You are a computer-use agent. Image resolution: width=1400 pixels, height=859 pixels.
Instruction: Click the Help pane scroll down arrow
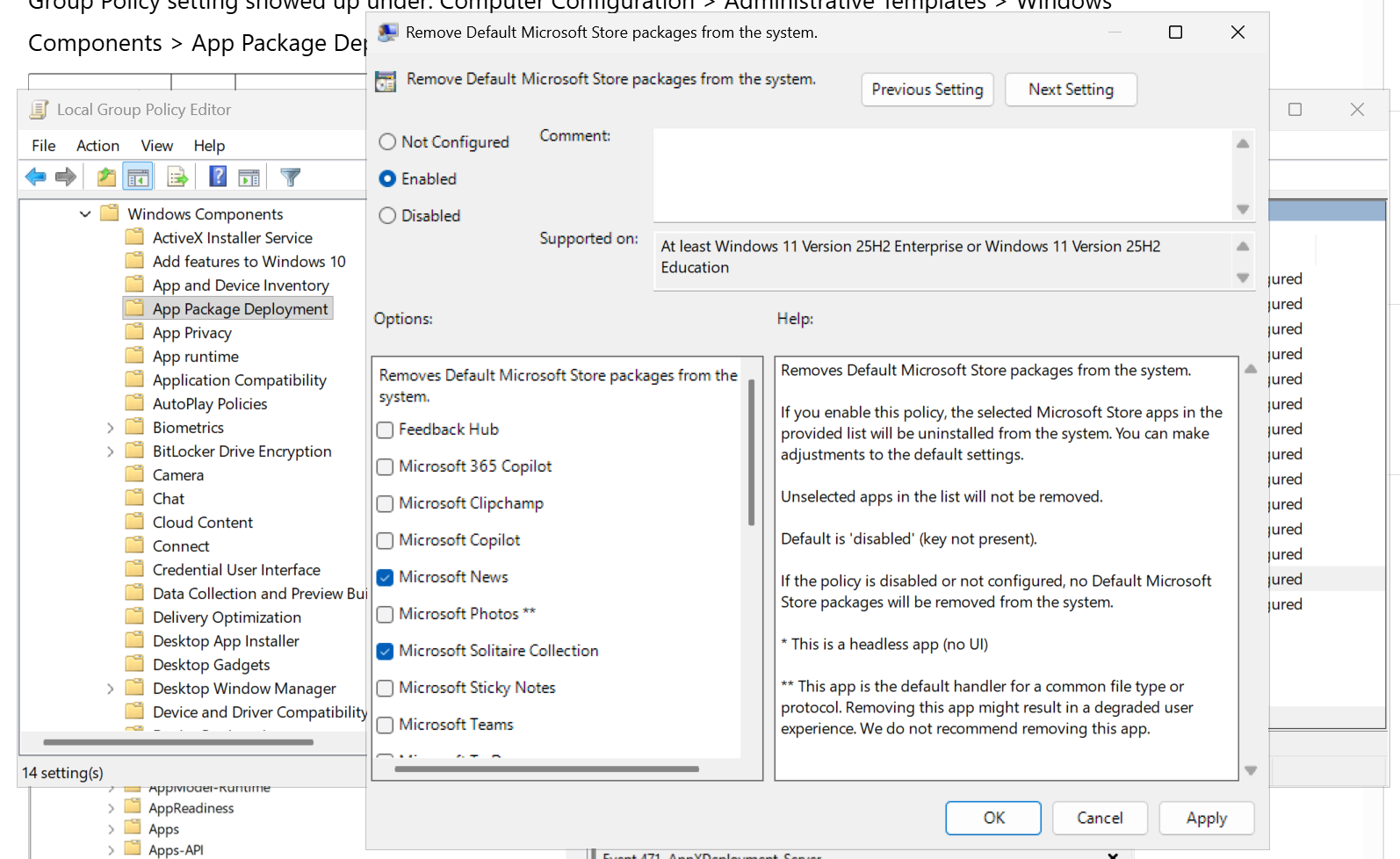[1251, 770]
